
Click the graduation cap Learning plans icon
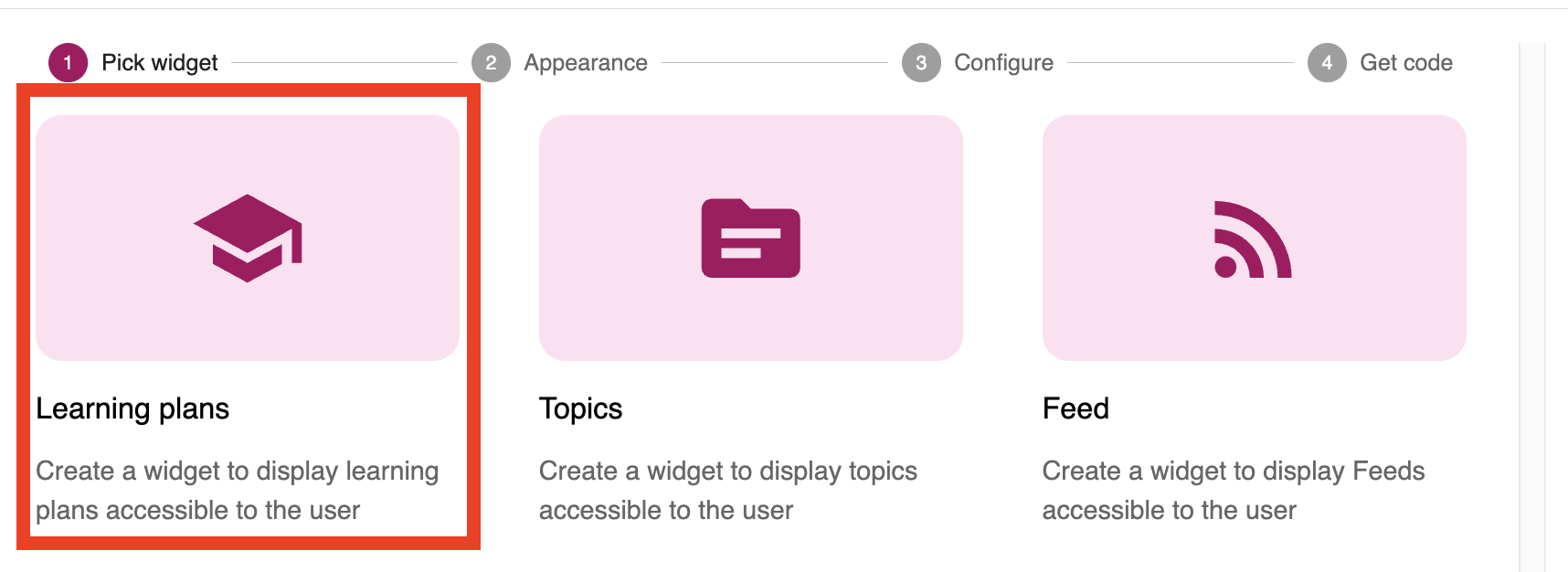click(x=248, y=238)
